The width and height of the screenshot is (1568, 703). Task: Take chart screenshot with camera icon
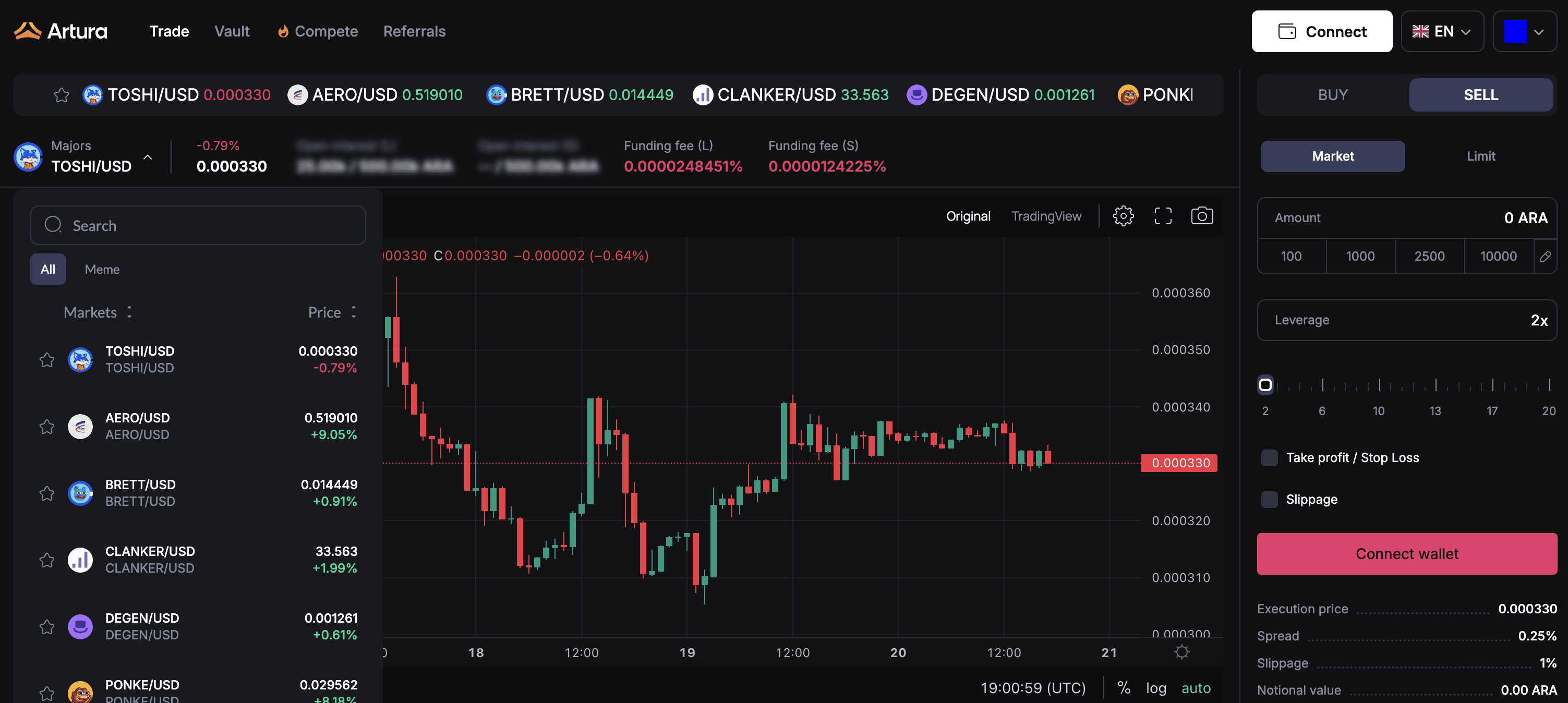[x=1202, y=216]
